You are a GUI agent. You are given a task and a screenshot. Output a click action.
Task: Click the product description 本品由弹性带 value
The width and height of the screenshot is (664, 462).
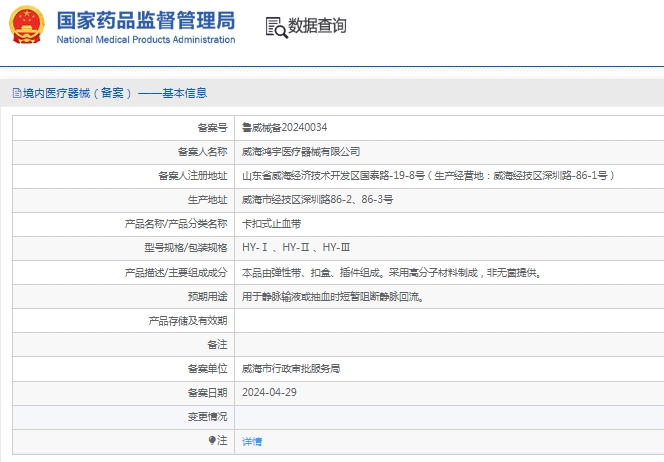click(392, 272)
